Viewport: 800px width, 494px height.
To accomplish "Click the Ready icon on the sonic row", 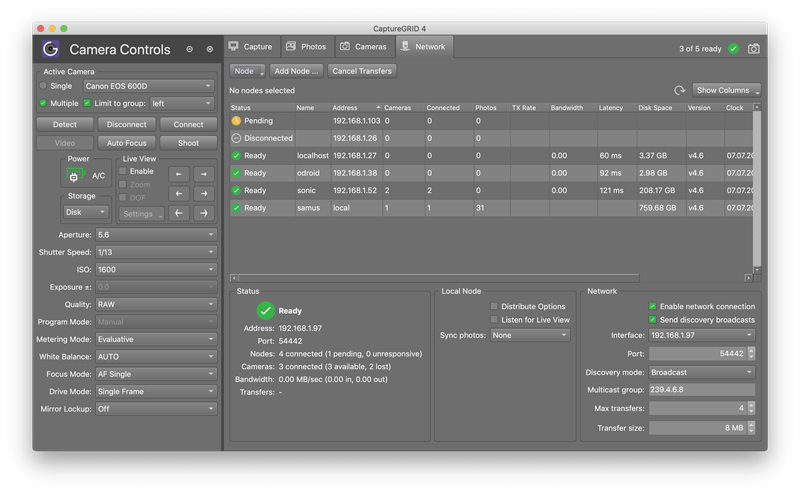I will [x=236, y=190].
